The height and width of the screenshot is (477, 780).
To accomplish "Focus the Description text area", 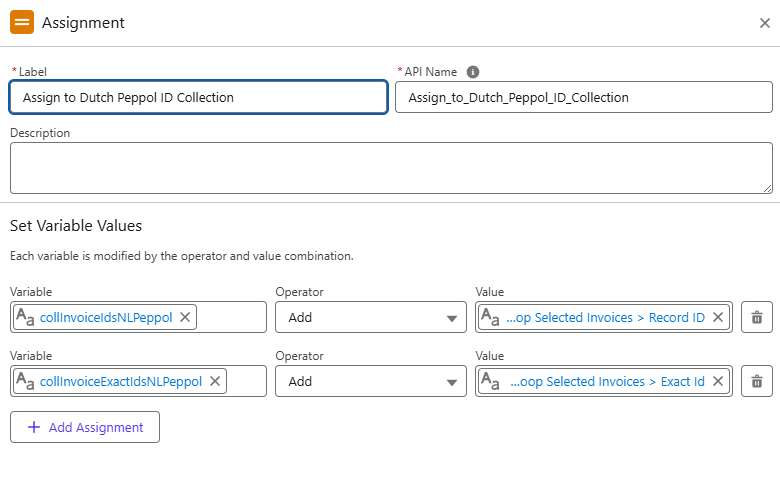I will point(391,168).
